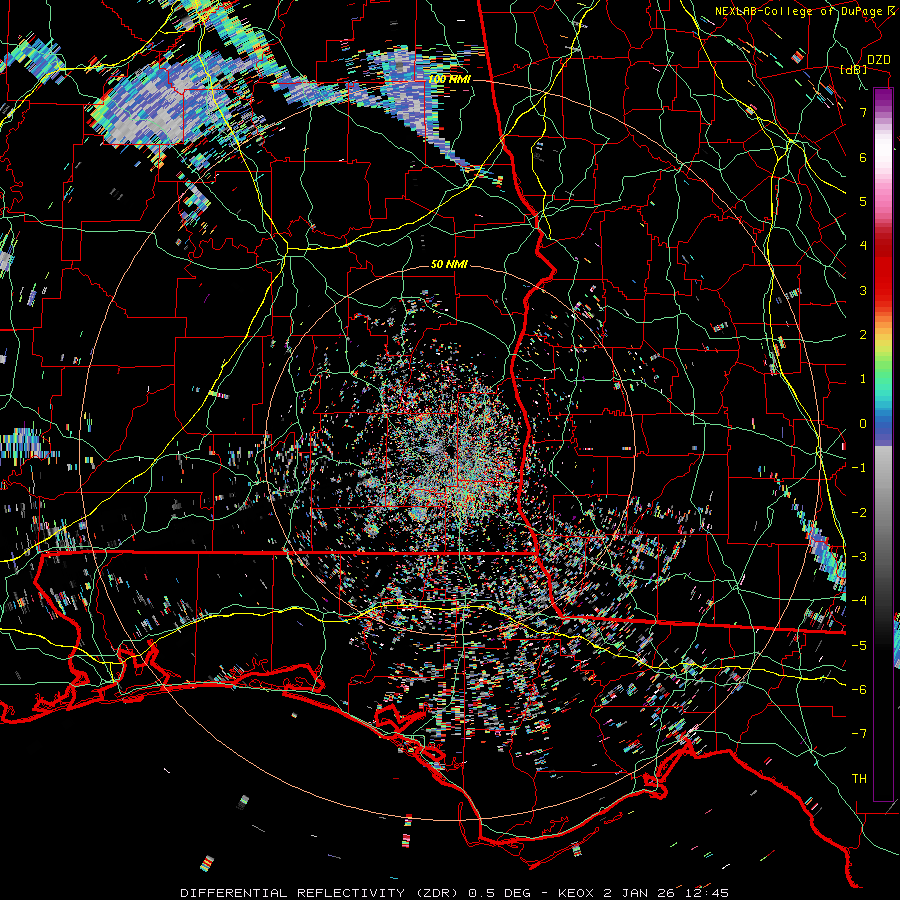Click the "7" tick on the color scale

pos(863,112)
